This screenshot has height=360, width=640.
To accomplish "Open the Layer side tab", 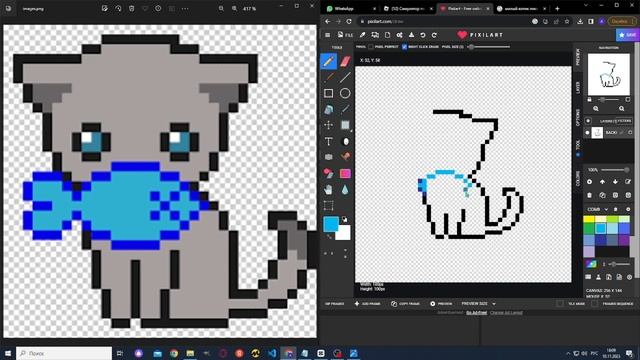I will [x=578, y=87].
